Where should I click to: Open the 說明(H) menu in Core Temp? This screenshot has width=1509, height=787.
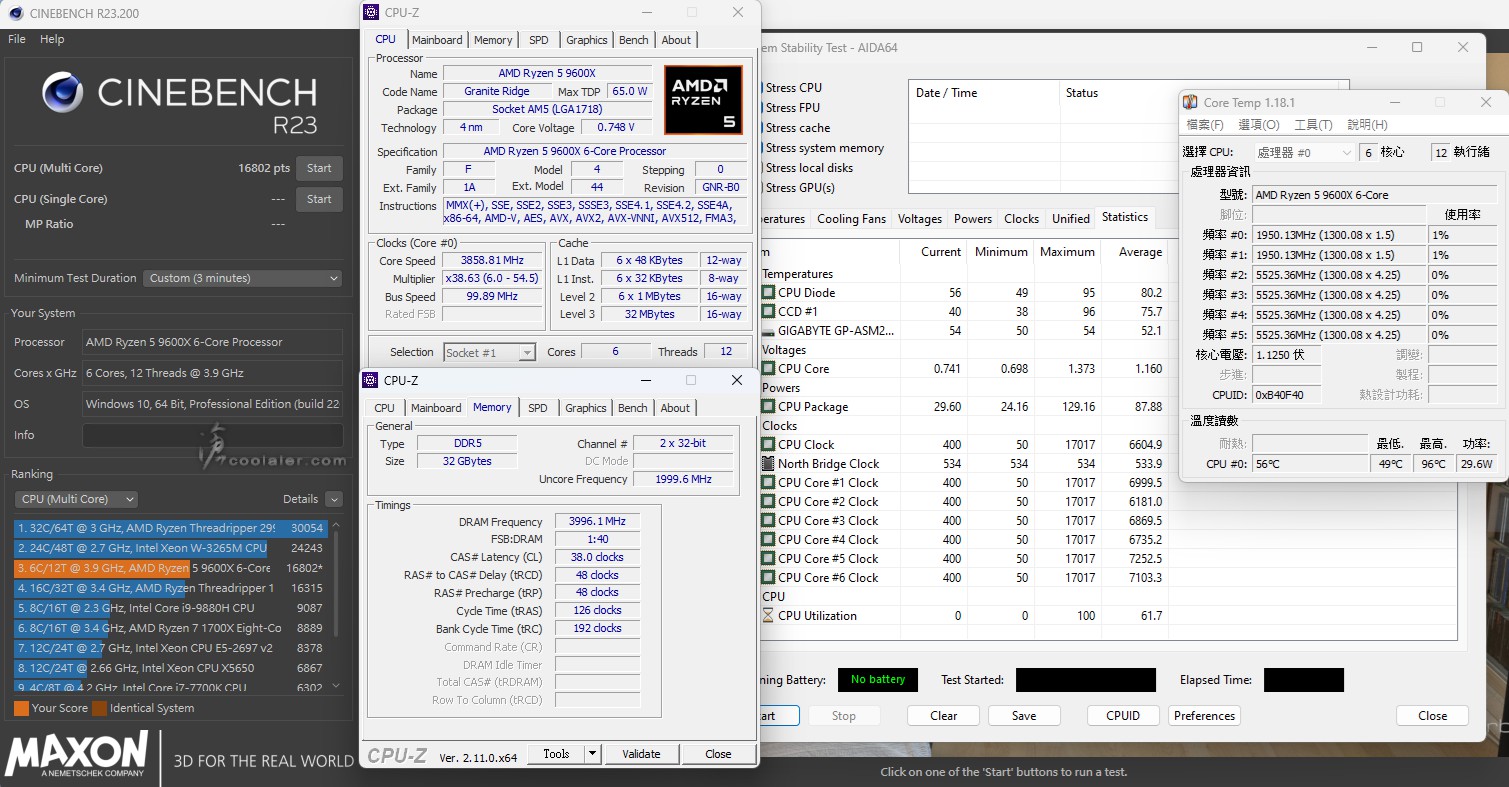tap(1367, 125)
